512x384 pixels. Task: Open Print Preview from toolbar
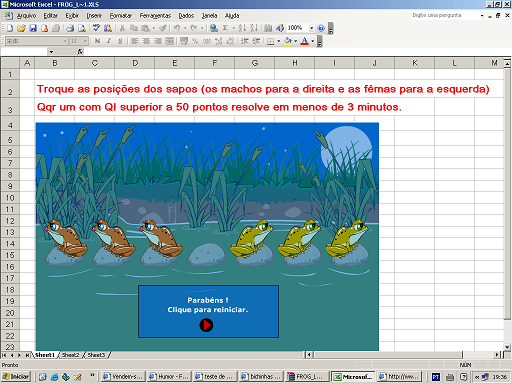pos(82,28)
